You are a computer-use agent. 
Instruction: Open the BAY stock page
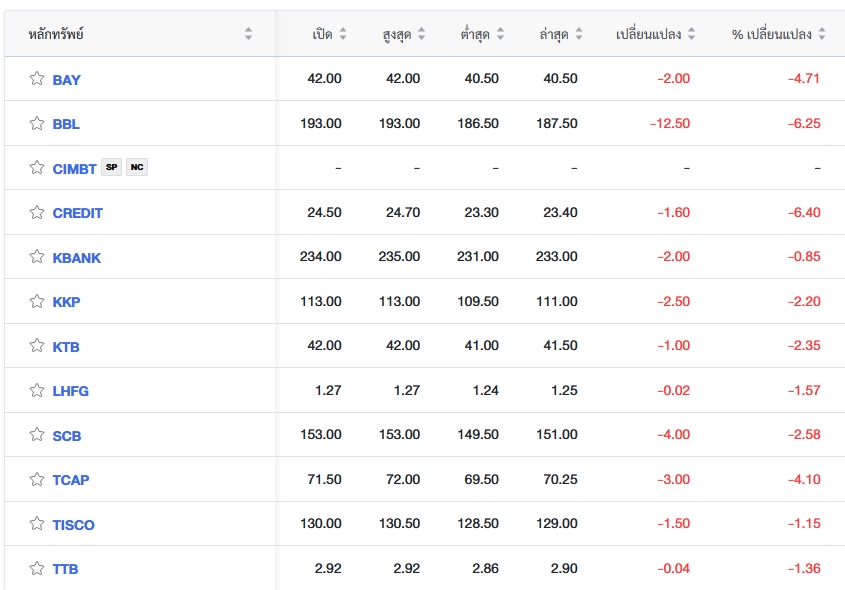[x=66, y=80]
